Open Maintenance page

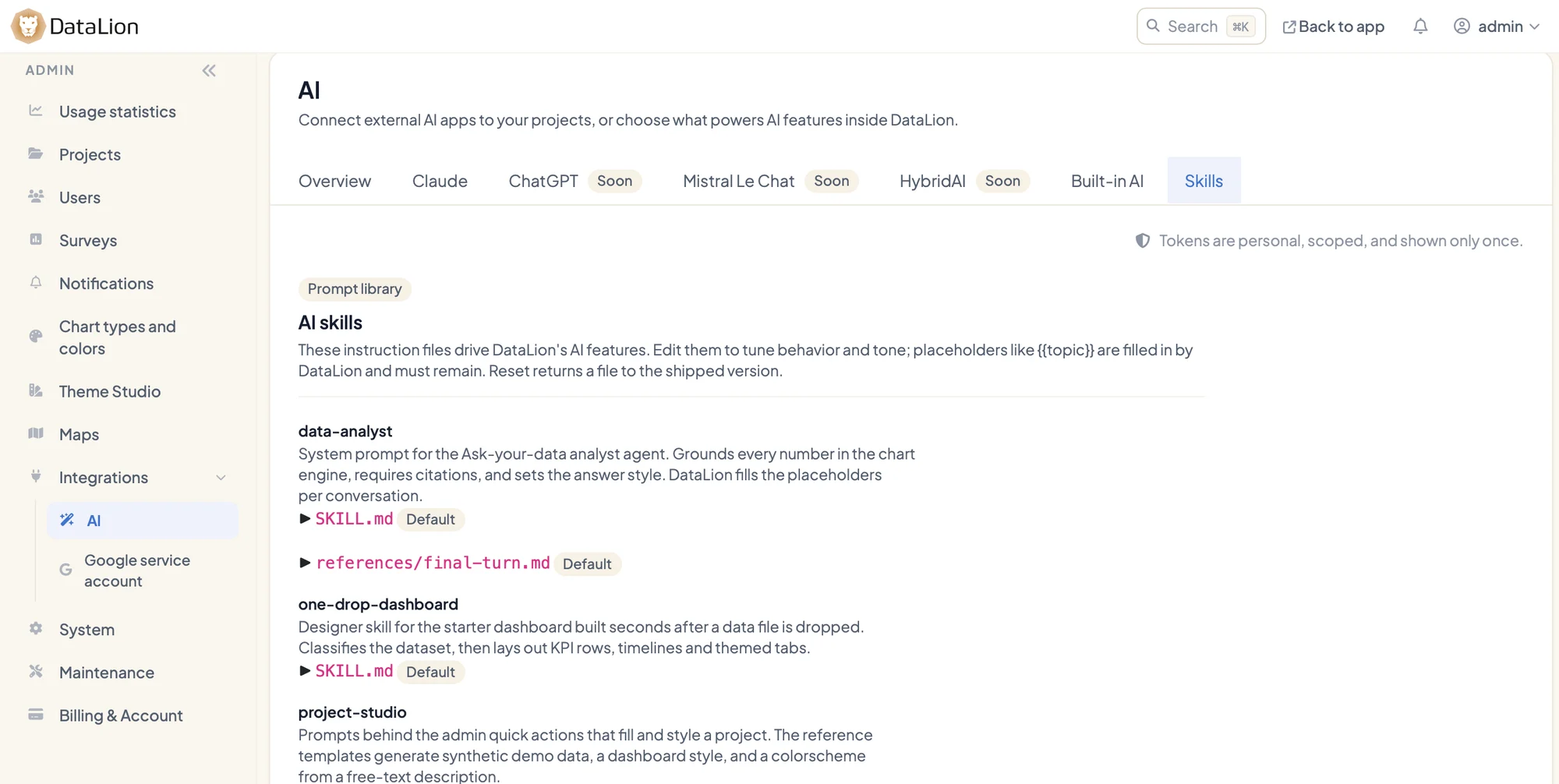pyautogui.click(x=107, y=672)
